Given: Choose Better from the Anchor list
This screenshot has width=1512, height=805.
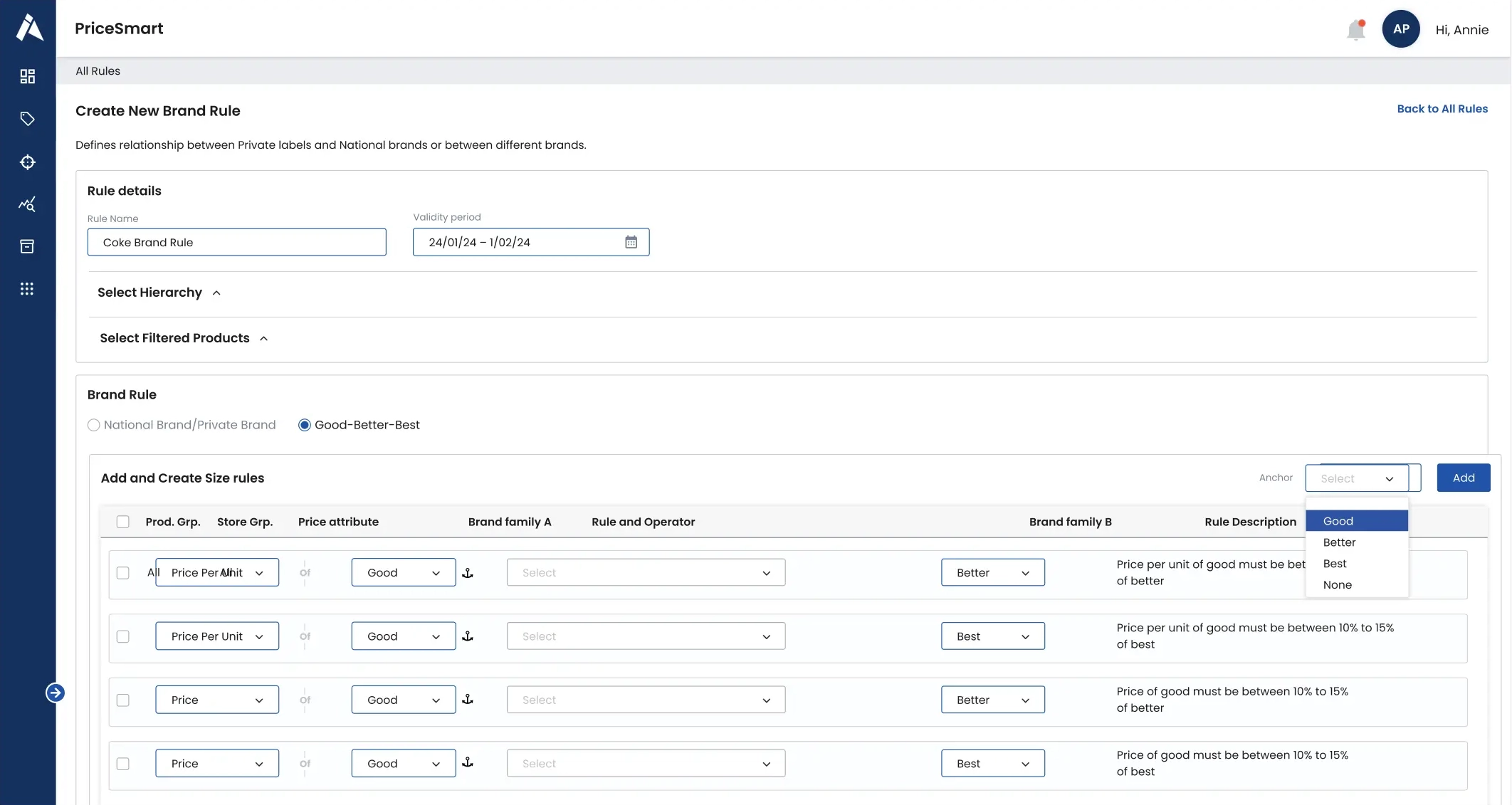Looking at the screenshot, I should (1357, 542).
